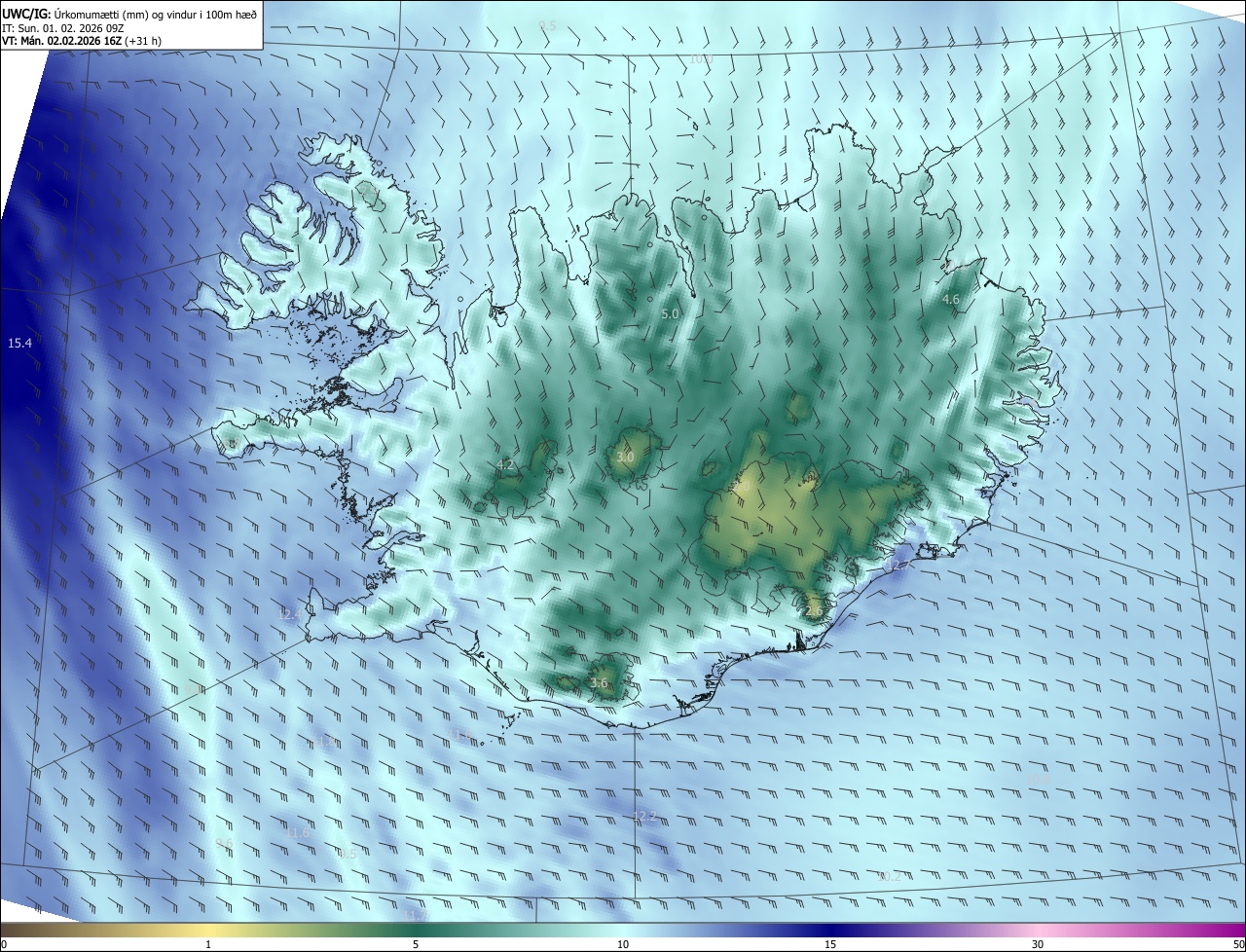1246x952 pixels.
Task: Click the colorbar tick label 30
Action: tap(1038, 944)
